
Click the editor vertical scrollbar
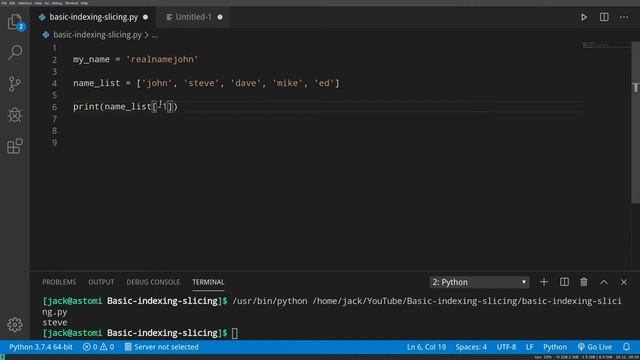[636, 122]
